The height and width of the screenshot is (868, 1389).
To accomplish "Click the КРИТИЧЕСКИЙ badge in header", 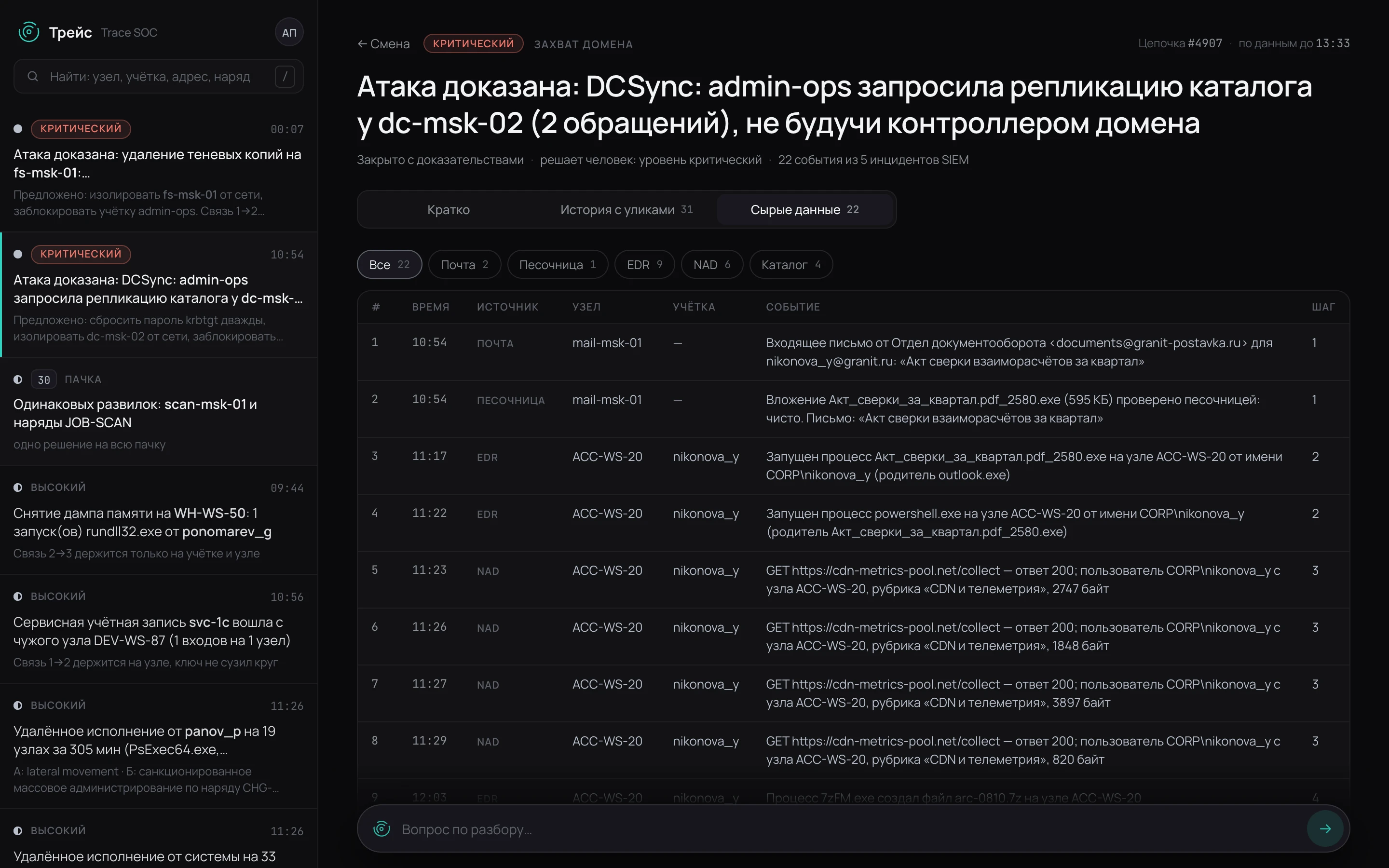I will [x=473, y=43].
